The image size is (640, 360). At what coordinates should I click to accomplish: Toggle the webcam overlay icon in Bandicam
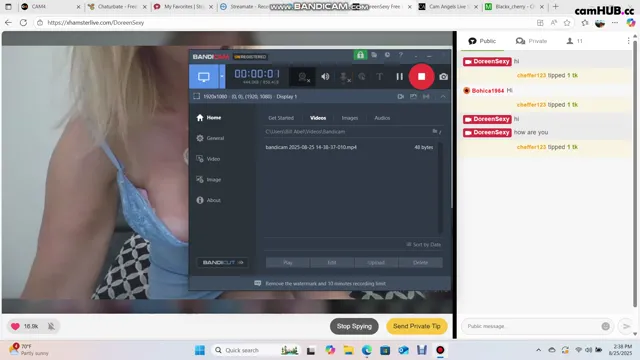click(x=302, y=77)
